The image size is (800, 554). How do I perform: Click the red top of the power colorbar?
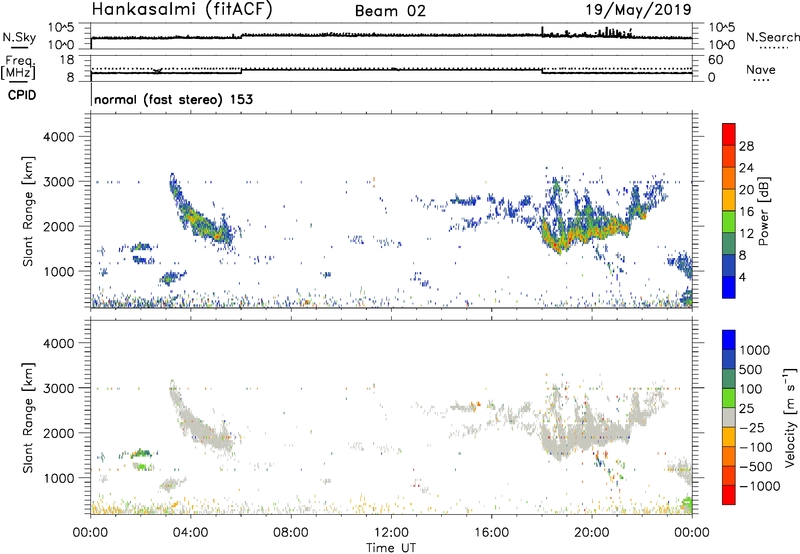coord(729,134)
